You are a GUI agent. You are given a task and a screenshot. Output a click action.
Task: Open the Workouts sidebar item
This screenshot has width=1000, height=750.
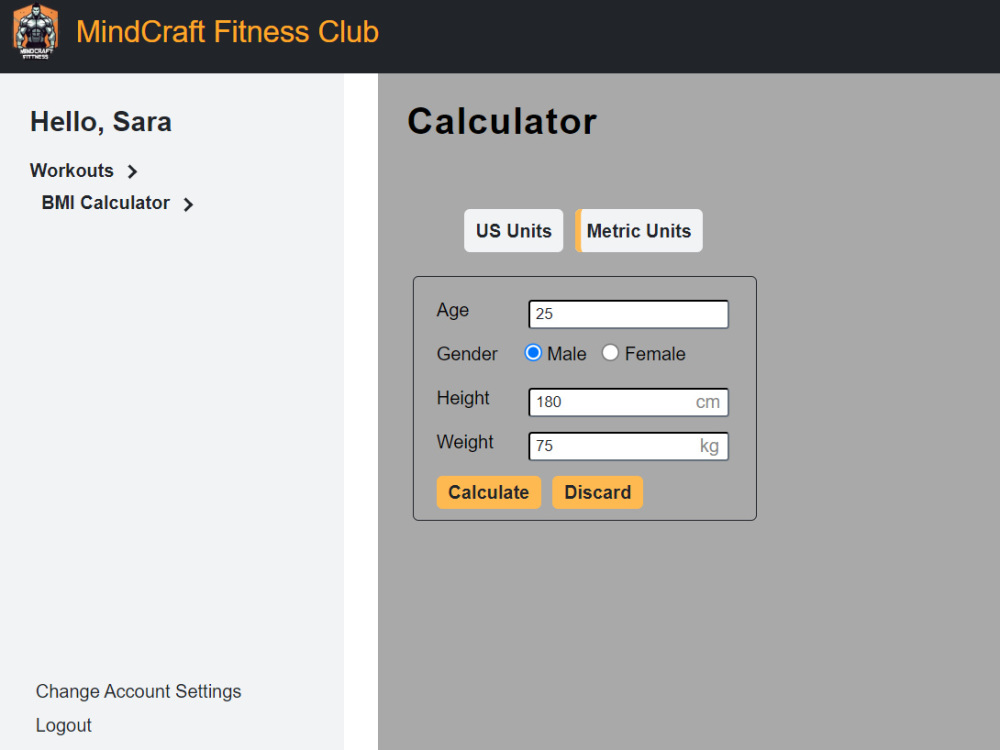pyautogui.click(x=71, y=171)
